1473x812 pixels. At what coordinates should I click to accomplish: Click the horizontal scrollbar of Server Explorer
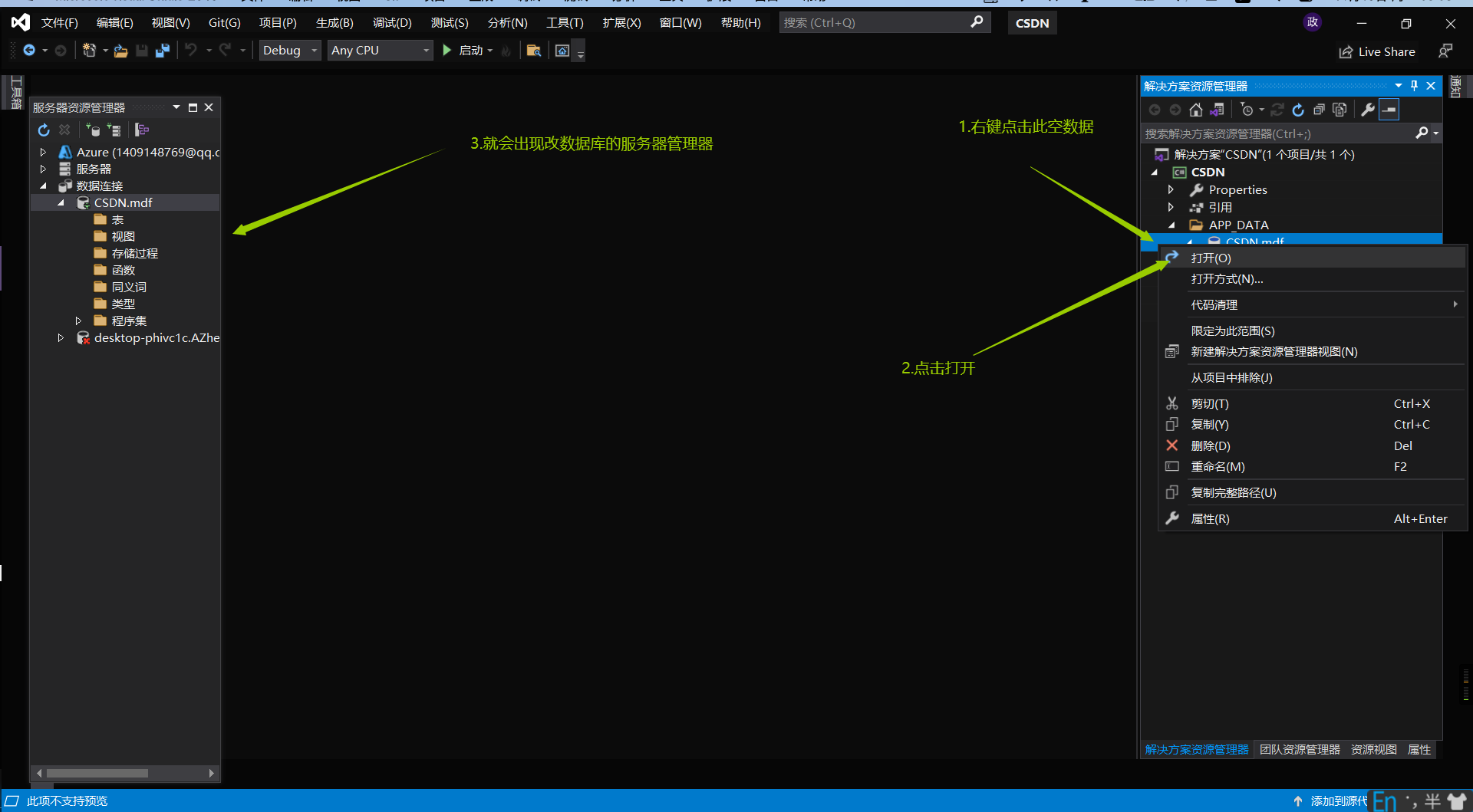click(x=97, y=773)
